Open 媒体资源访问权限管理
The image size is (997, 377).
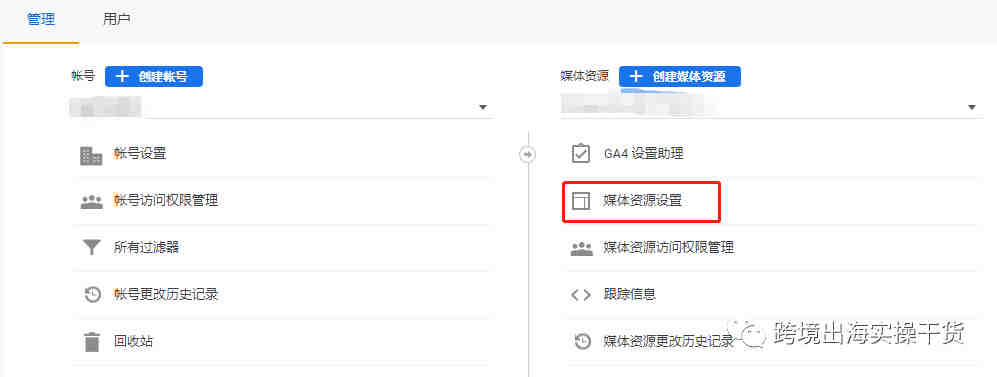pyautogui.click(x=669, y=248)
